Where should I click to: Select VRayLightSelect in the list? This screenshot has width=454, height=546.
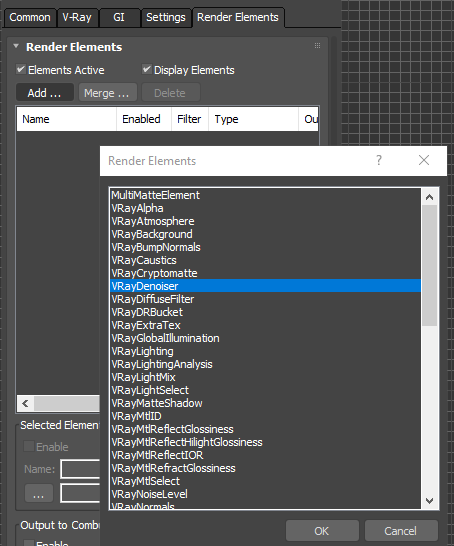265,390
